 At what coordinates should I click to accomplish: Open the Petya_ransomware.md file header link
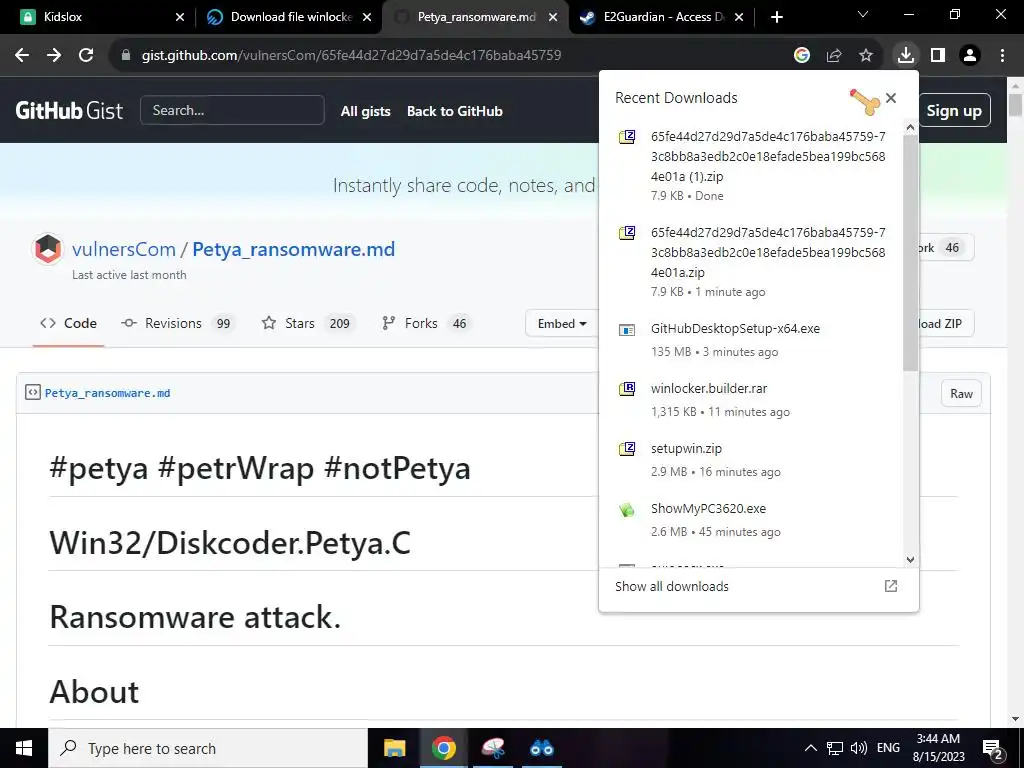[108, 393]
